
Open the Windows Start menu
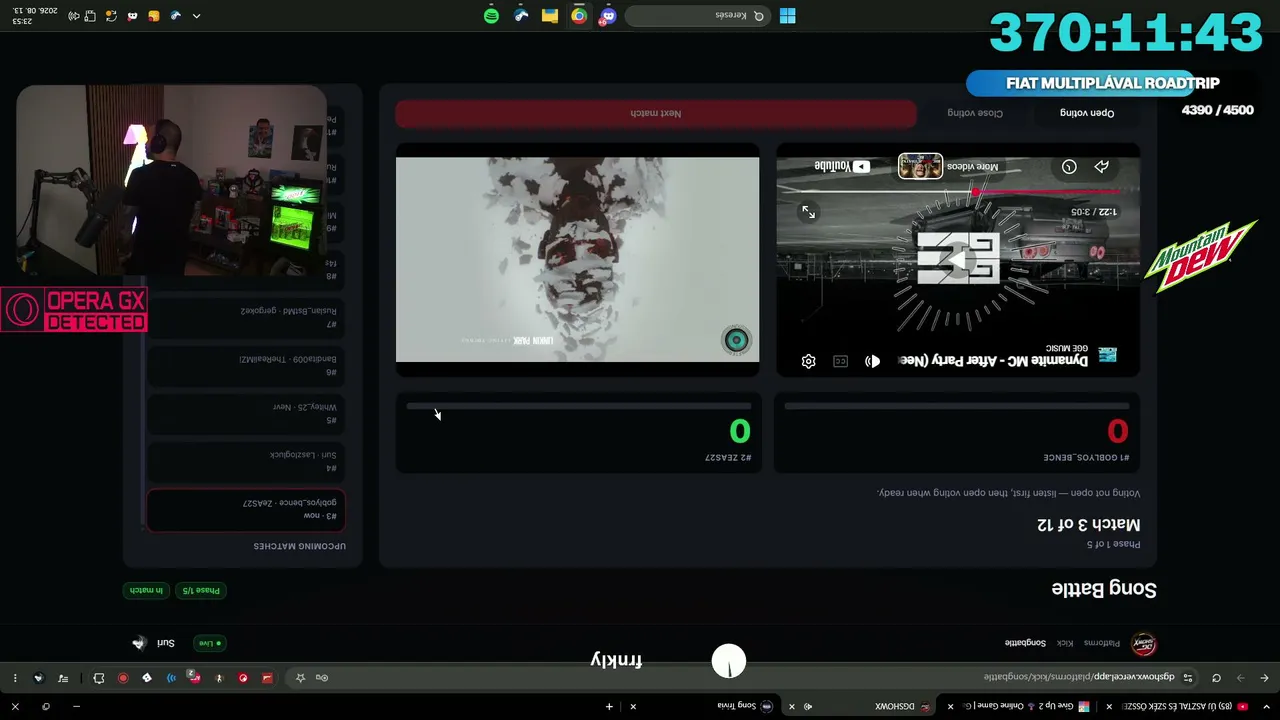pyautogui.click(x=788, y=16)
